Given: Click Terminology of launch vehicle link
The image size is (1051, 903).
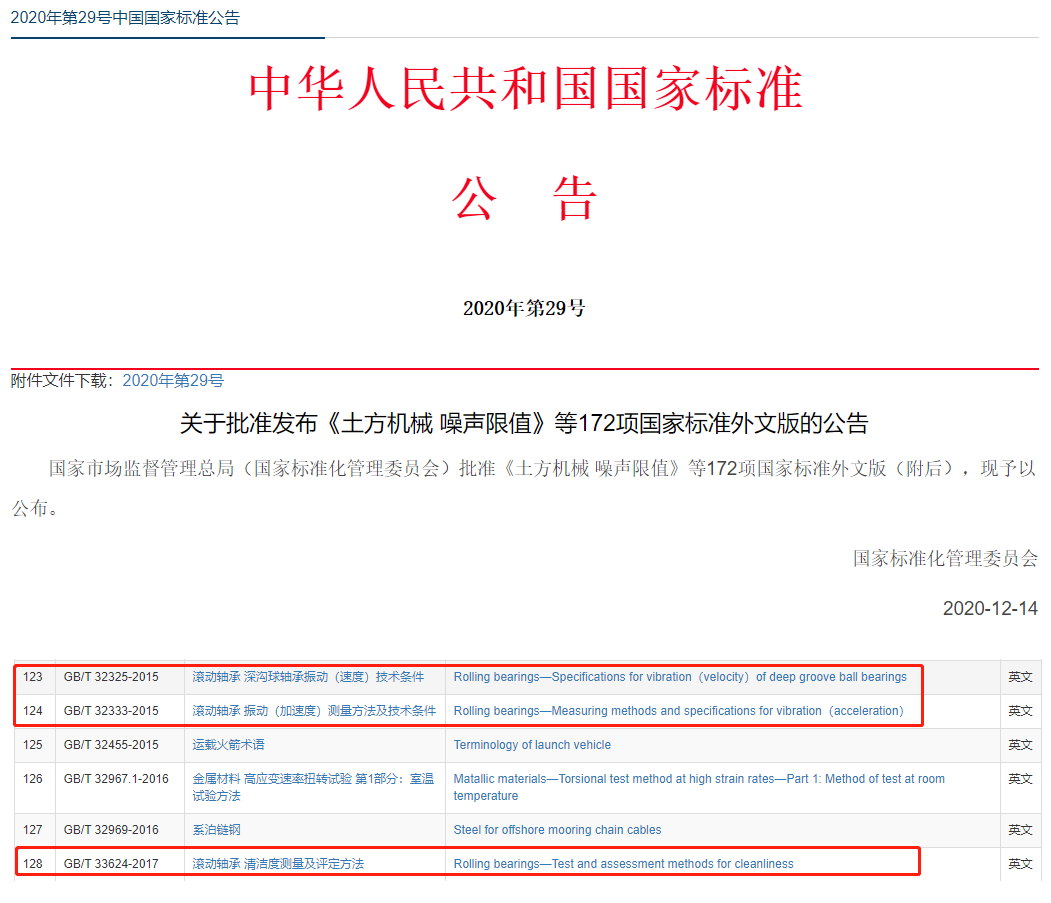Looking at the screenshot, I should click(x=532, y=745).
